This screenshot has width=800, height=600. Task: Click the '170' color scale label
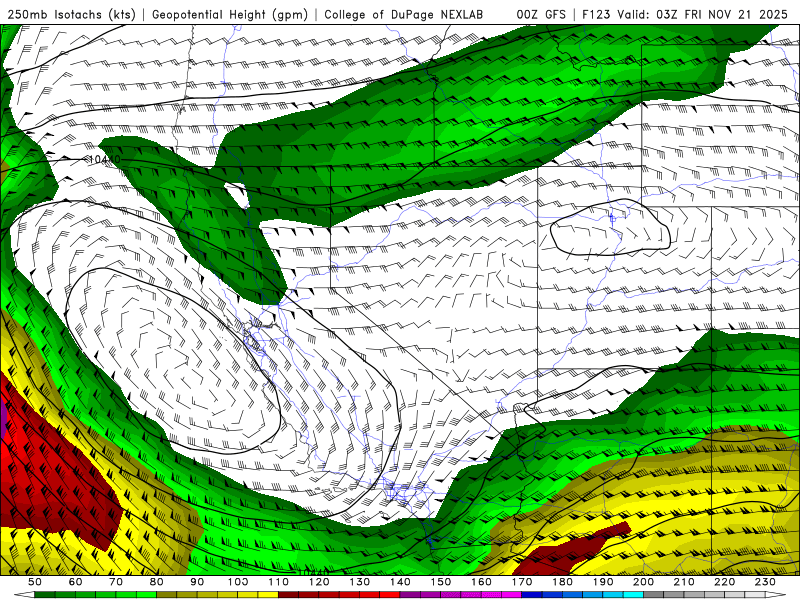point(521,582)
